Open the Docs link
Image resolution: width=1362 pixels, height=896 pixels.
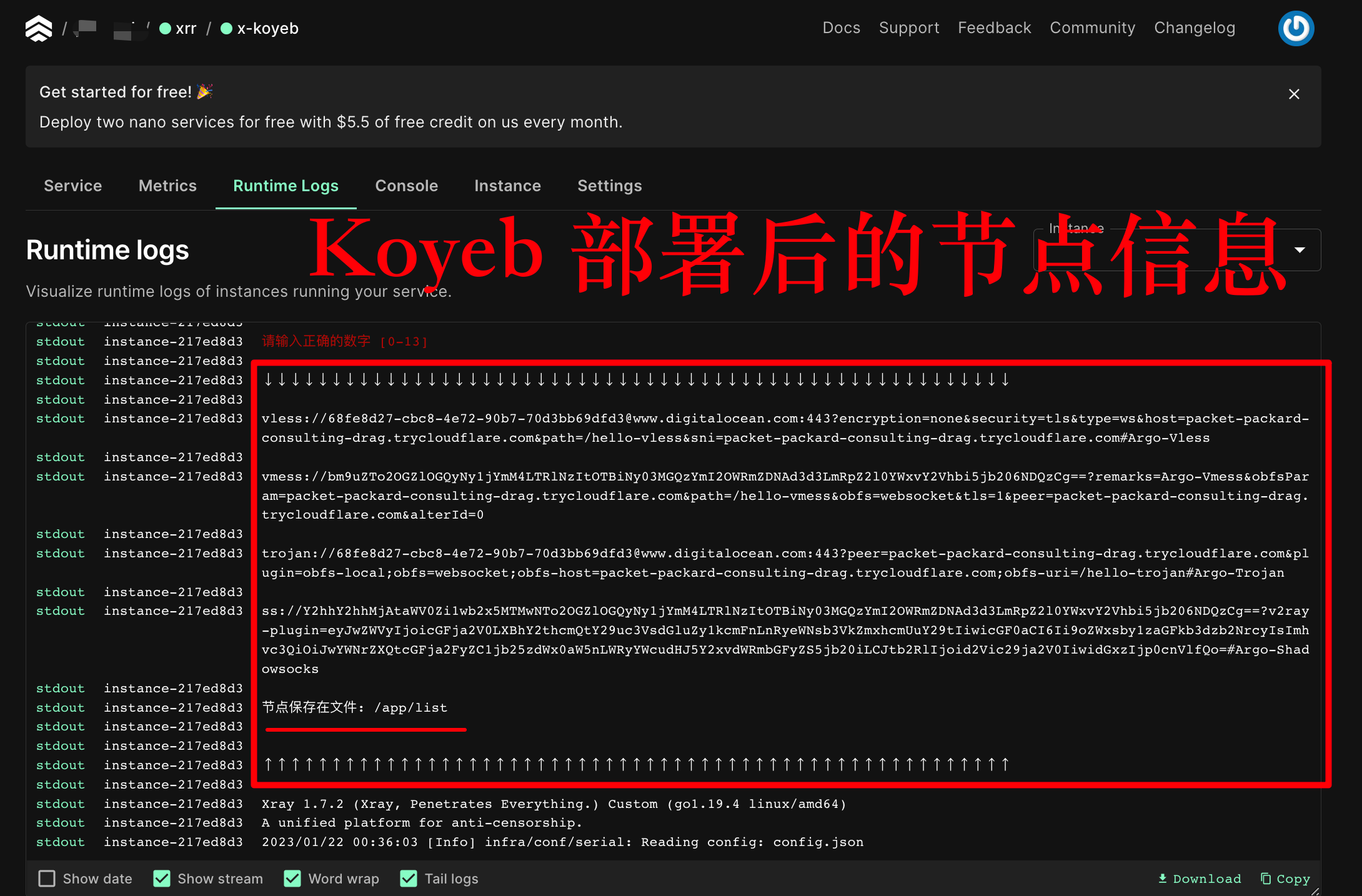[x=841, y=28]
